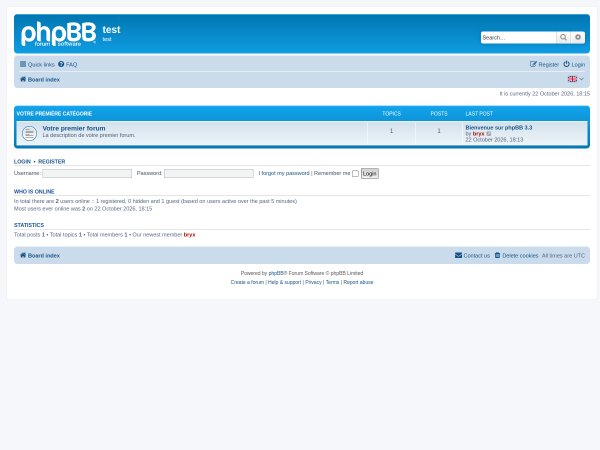Click Register in the top navigation

[x=544, y=64]
